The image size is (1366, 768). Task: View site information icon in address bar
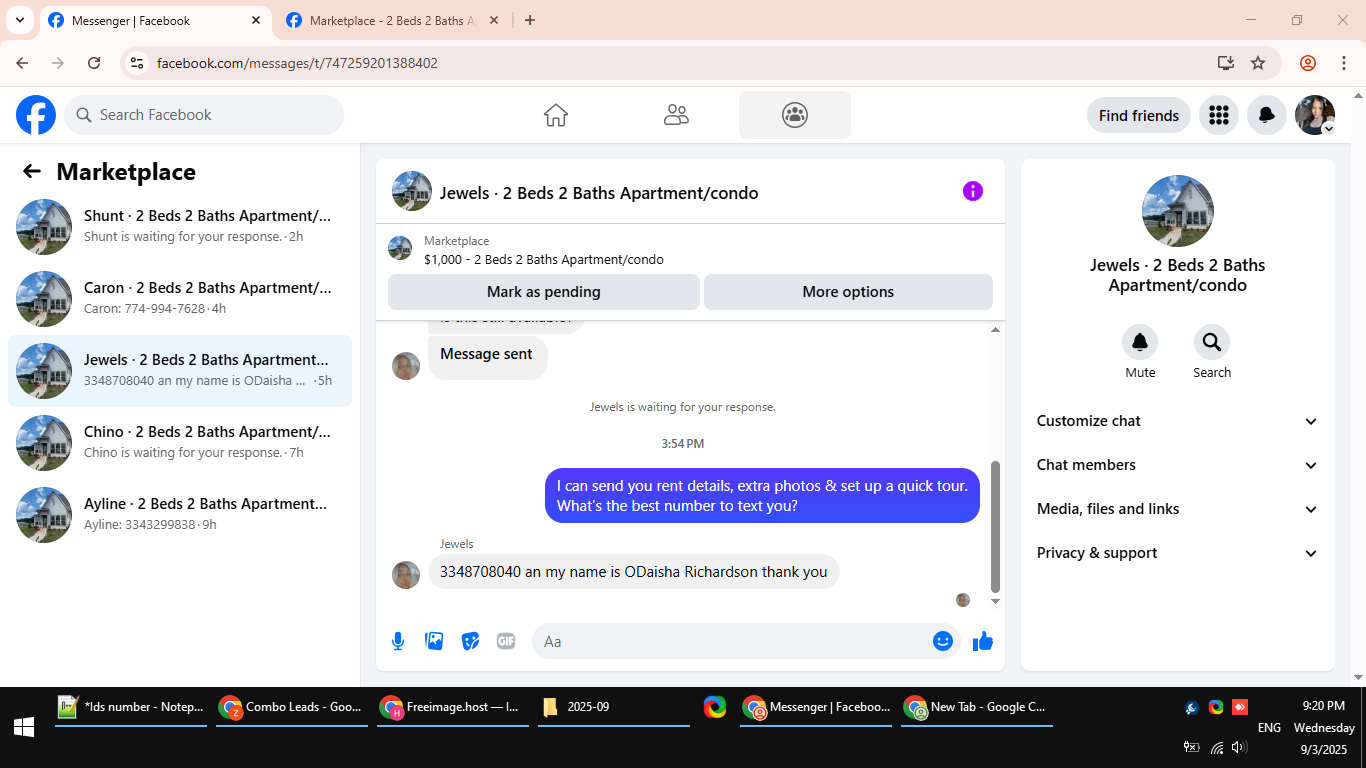point(138,63)
